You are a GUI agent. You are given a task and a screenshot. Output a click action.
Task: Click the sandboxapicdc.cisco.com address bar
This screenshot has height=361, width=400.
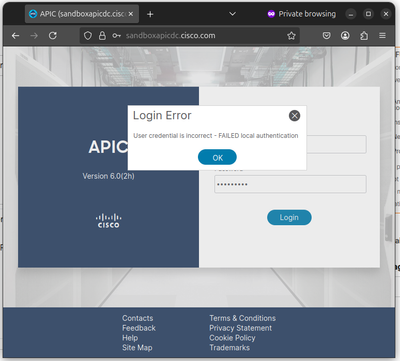click(190, 35)
